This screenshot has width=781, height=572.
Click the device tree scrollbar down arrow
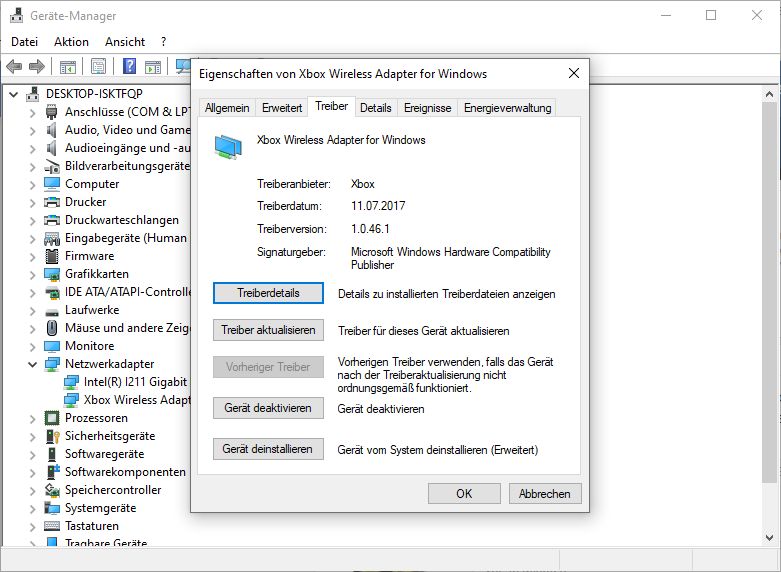point(769,537)
